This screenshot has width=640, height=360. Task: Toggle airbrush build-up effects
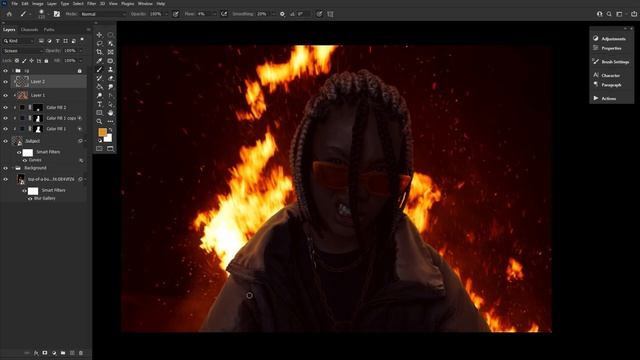click(224, 14)
